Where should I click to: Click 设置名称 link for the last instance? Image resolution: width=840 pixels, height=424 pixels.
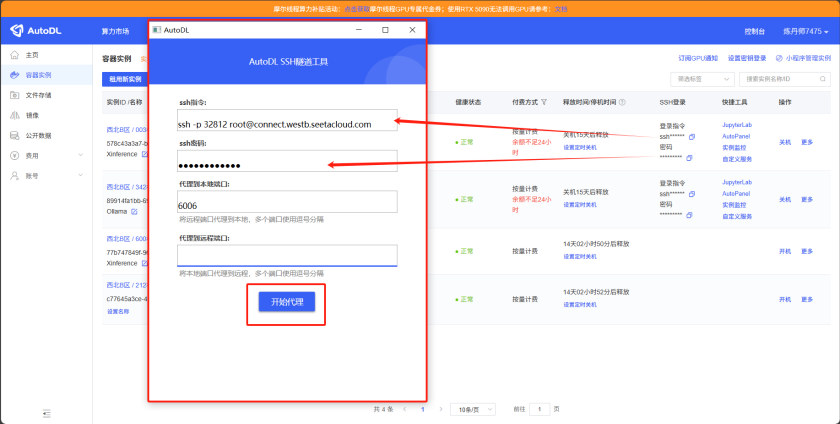pos(118,311)
